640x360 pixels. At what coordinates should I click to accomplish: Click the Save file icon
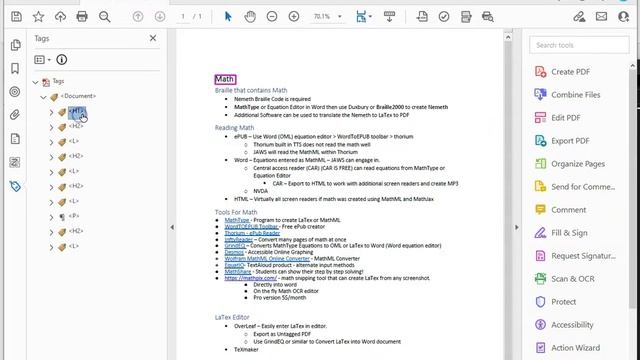[x=16, y=16]
